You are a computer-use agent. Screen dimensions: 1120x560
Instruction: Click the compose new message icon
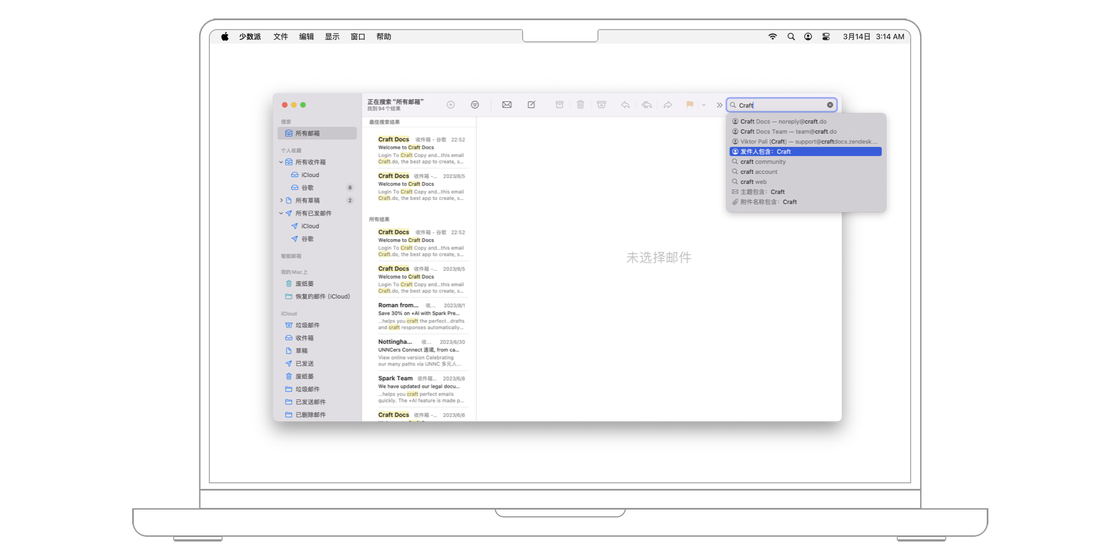click(x=531, y=105)
